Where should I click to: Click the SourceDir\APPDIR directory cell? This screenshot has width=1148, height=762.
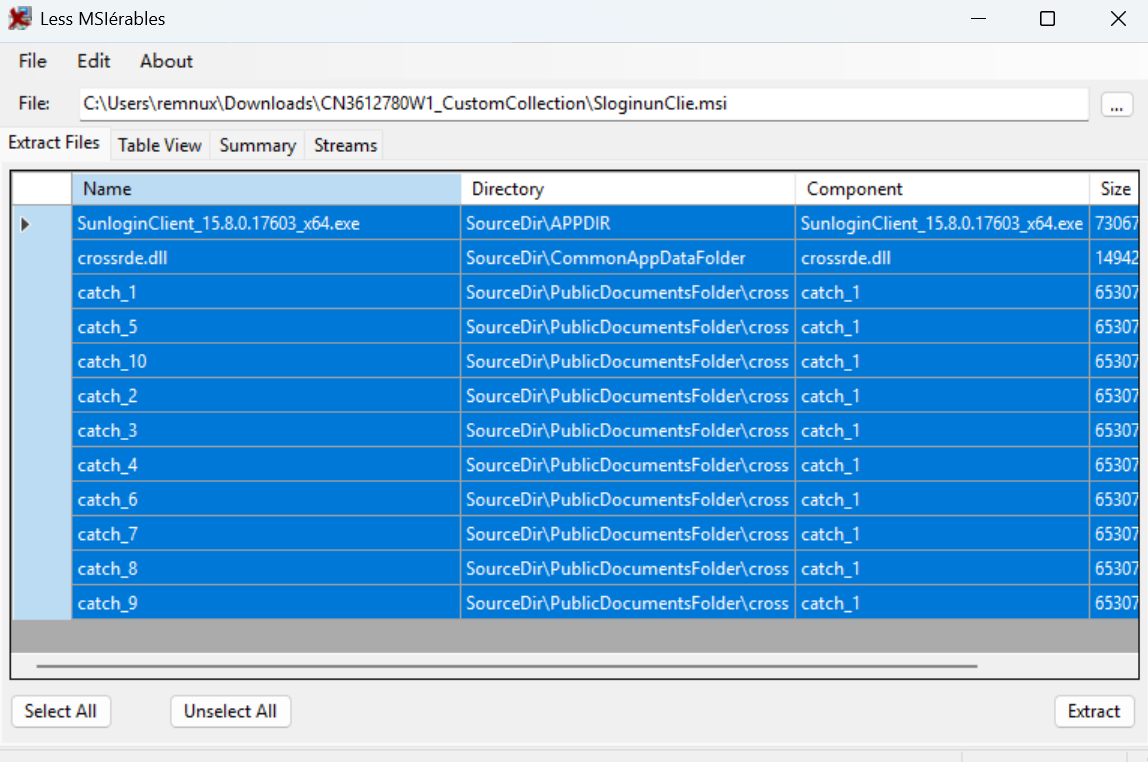(x=628, y=223)
